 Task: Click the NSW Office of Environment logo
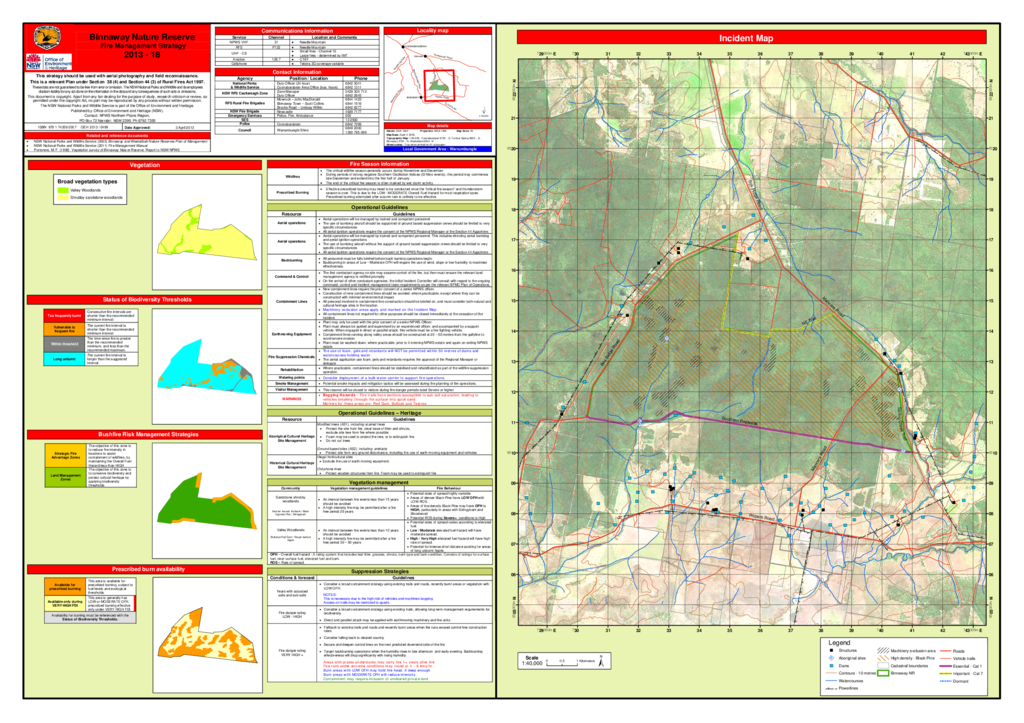click(48, 62)
